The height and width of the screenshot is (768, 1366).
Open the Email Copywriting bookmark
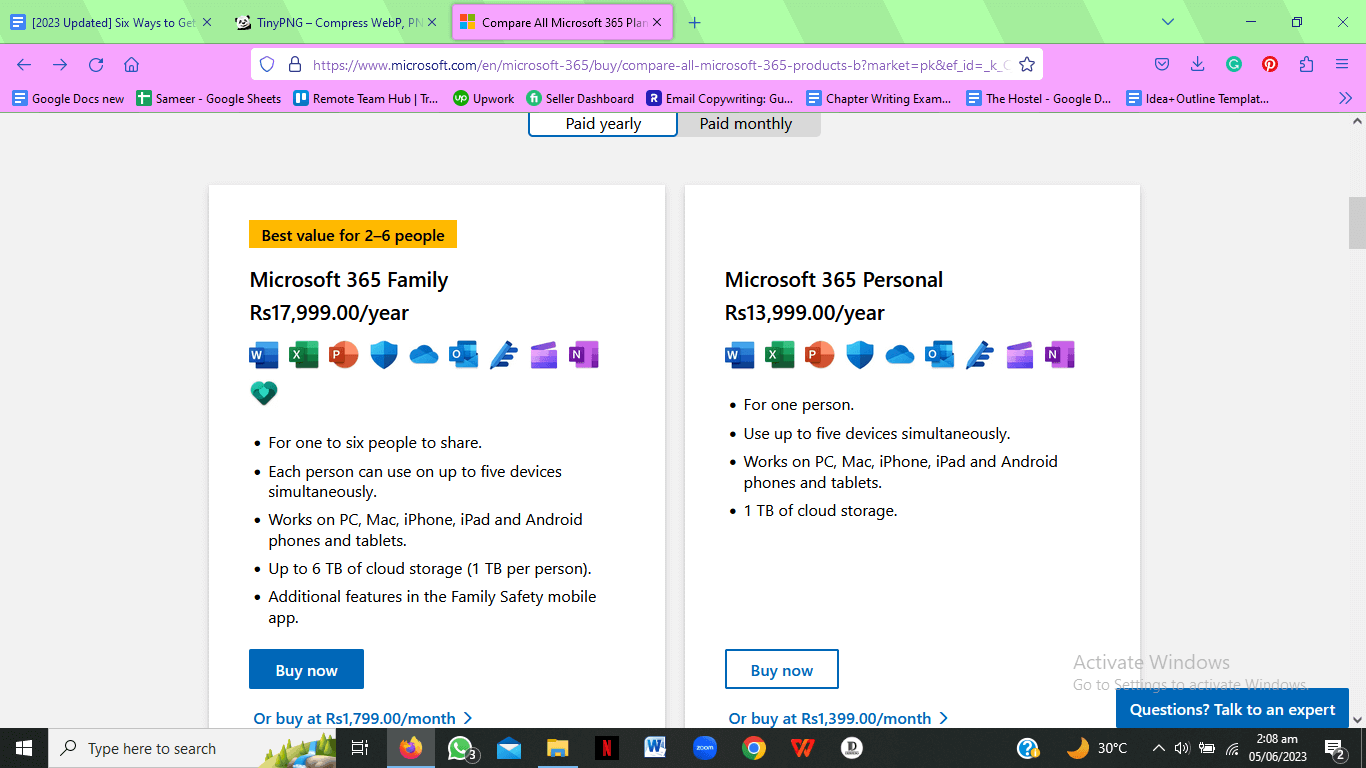[720, 98]
